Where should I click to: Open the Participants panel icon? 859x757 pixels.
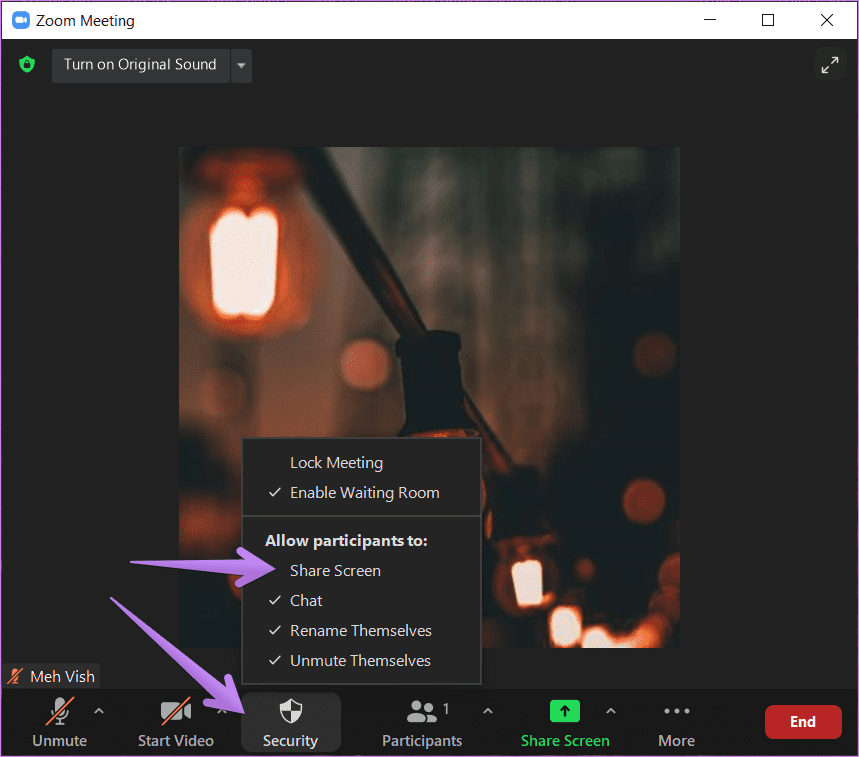tap(421, 712)
